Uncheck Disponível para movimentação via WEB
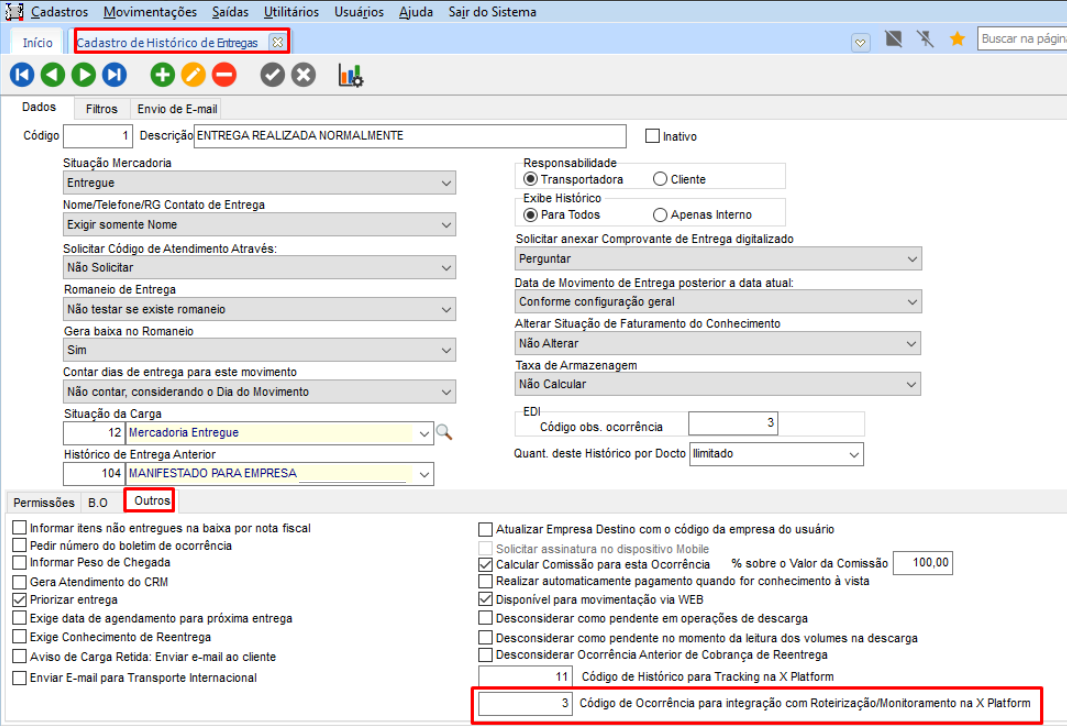 click(485, 599)
